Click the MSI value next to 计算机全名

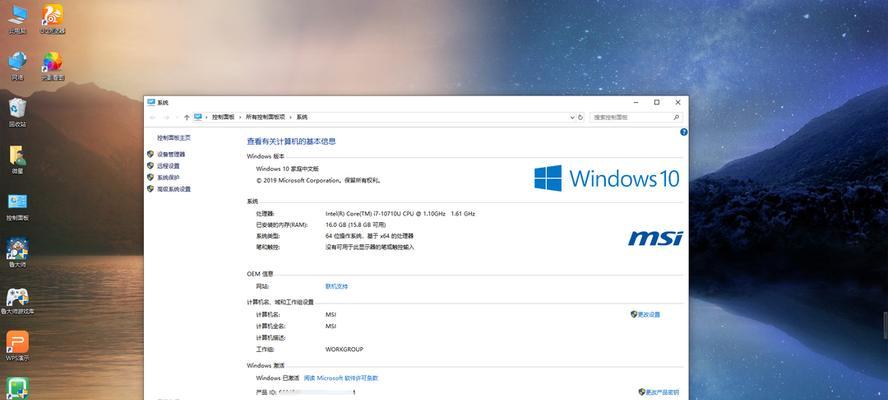pos(331,326)
